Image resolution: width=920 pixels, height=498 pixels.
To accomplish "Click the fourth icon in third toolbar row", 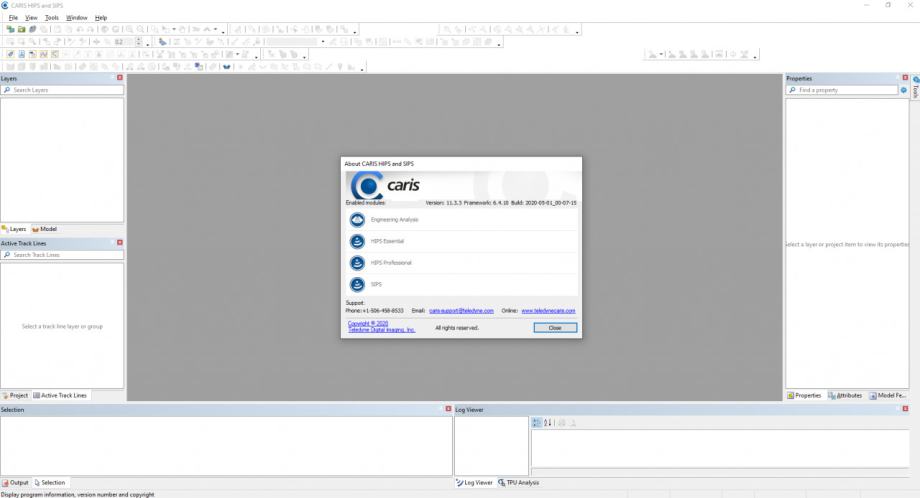I will [x=43, y=54].
